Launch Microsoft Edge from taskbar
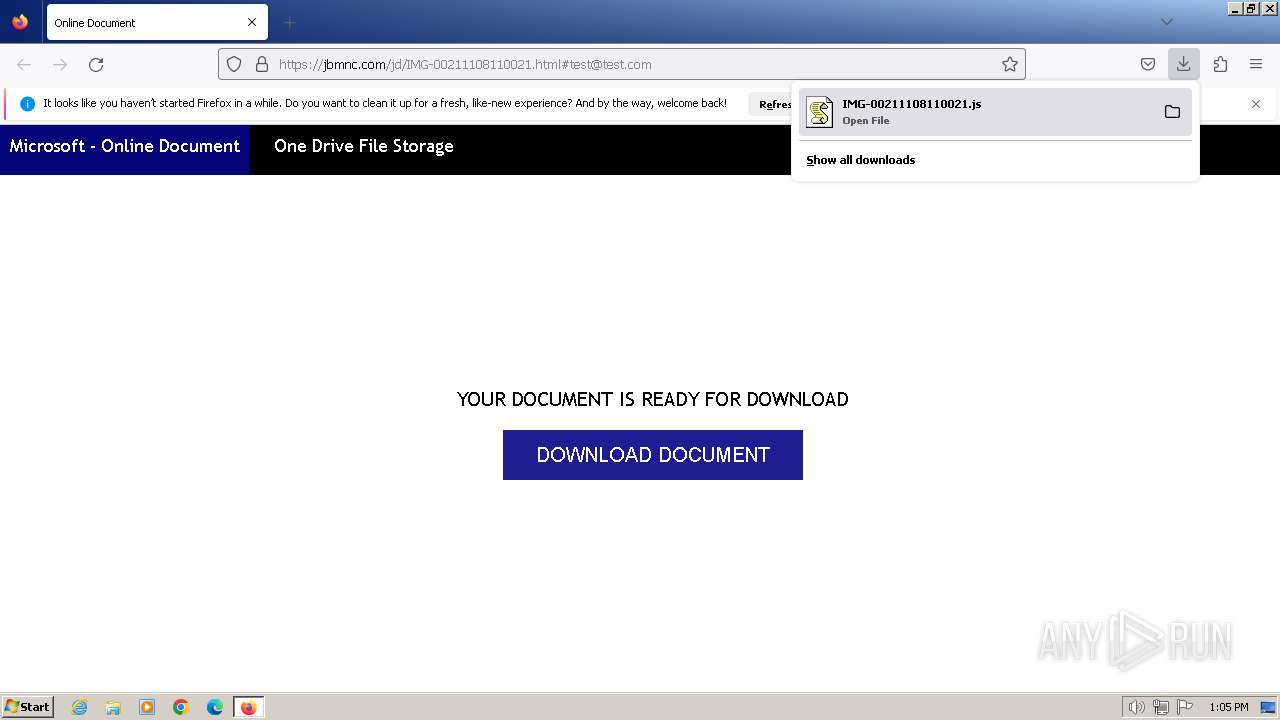This screenshot has height=720, width=1280. (215, 707)
